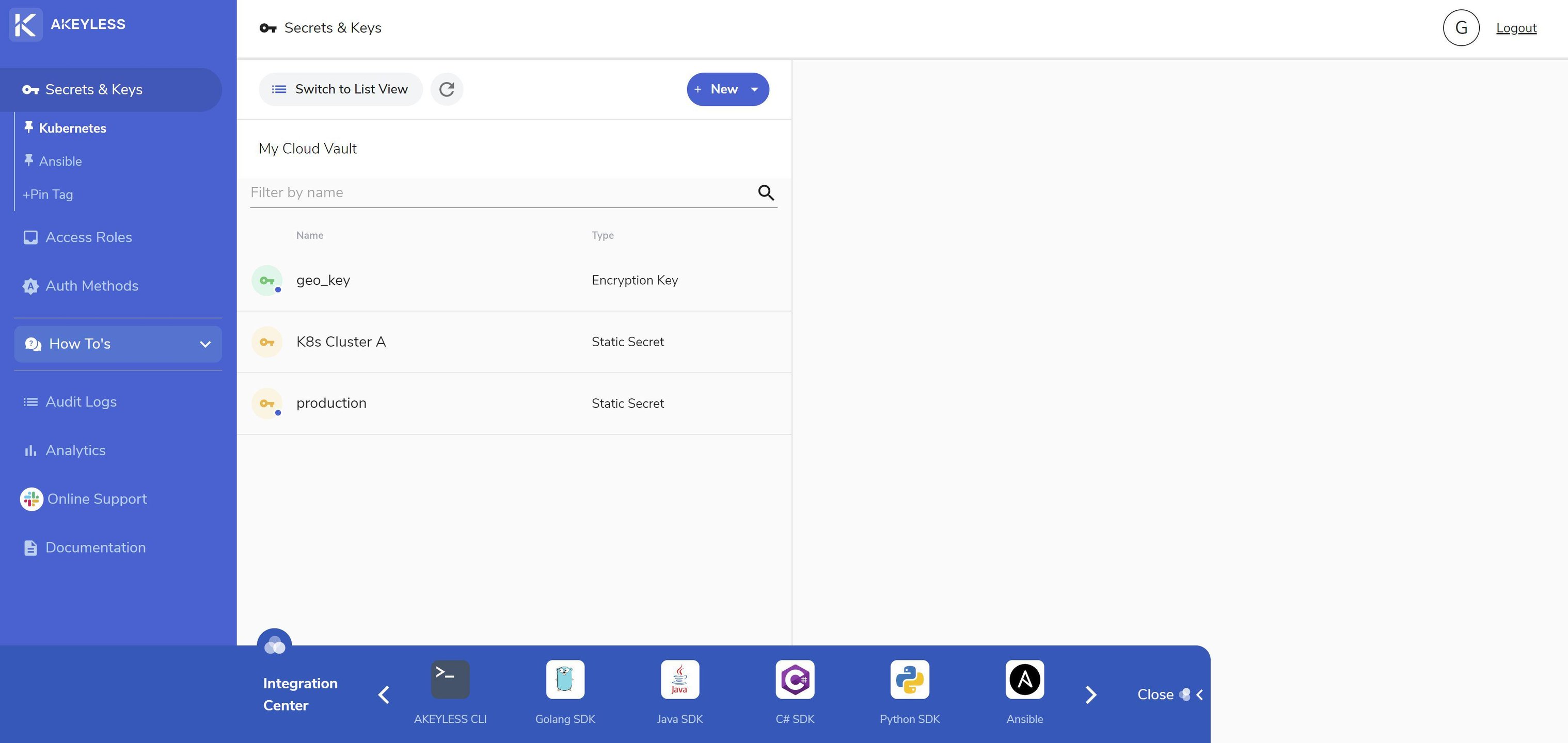Click Integration Center title
Screen dimensions: 1568x743
click(300, 694)
